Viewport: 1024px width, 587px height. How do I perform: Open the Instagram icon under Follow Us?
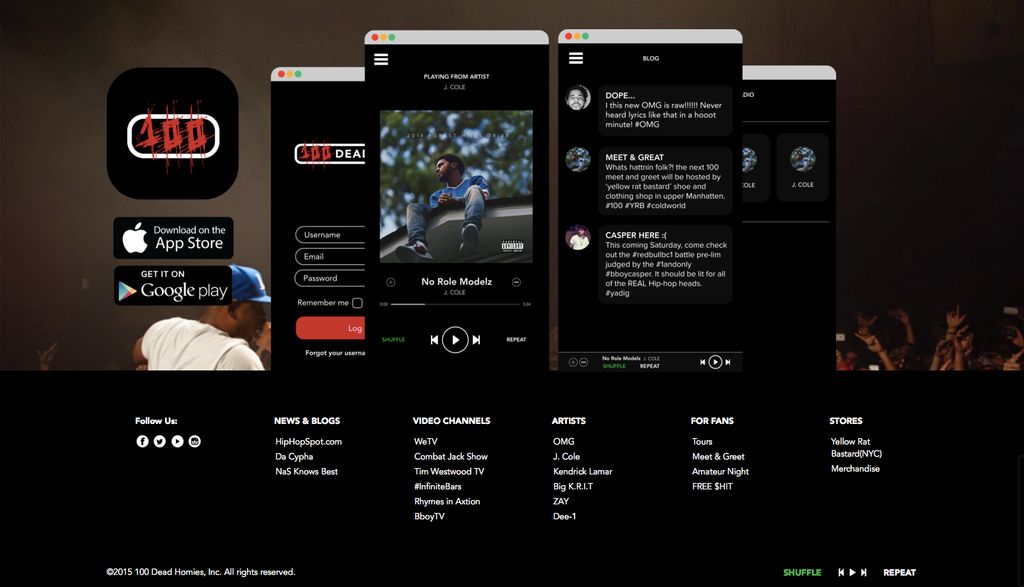tap(194, 441)
